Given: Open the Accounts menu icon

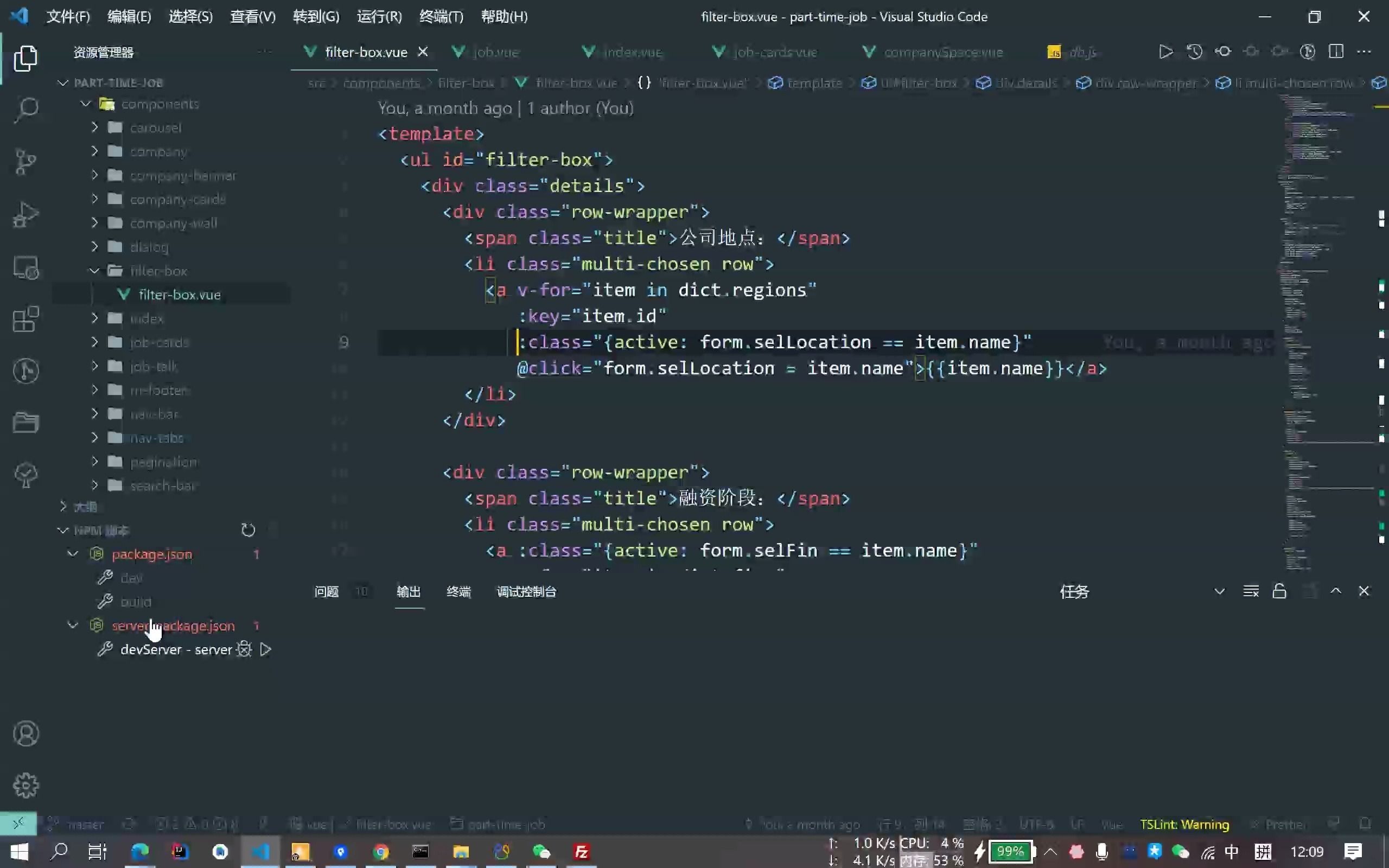Looking at the screenshot, I should (x=26, y=733).
